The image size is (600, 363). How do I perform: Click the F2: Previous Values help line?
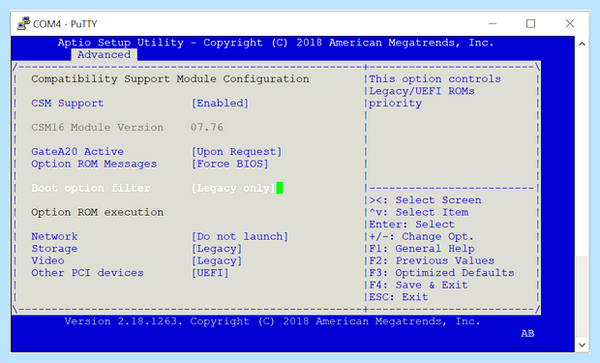click(x=432, y=261)
